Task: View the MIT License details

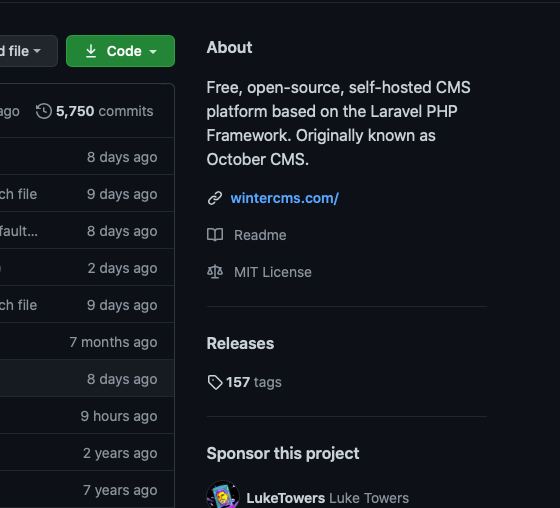Action: pyautogui.click(x=272, y=272)
